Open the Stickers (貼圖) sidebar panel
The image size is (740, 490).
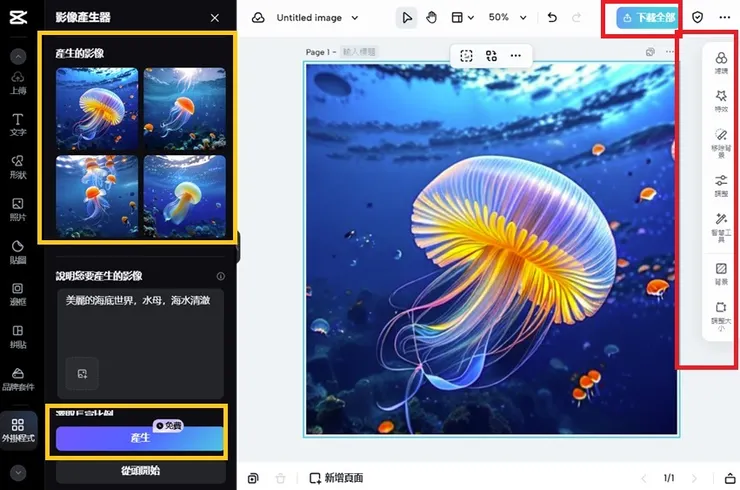click(x=18, y=252)
